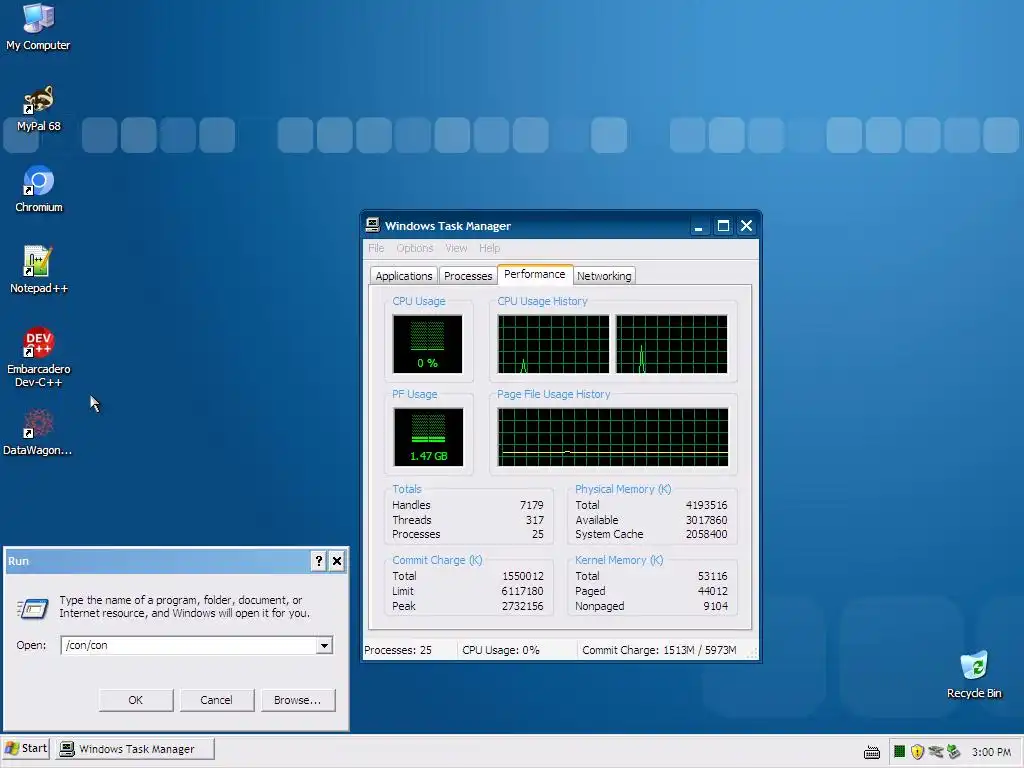The height and width of the screenshot is (768, 1024).
Task: Select the Performance tab
Action: coord(535,274)
